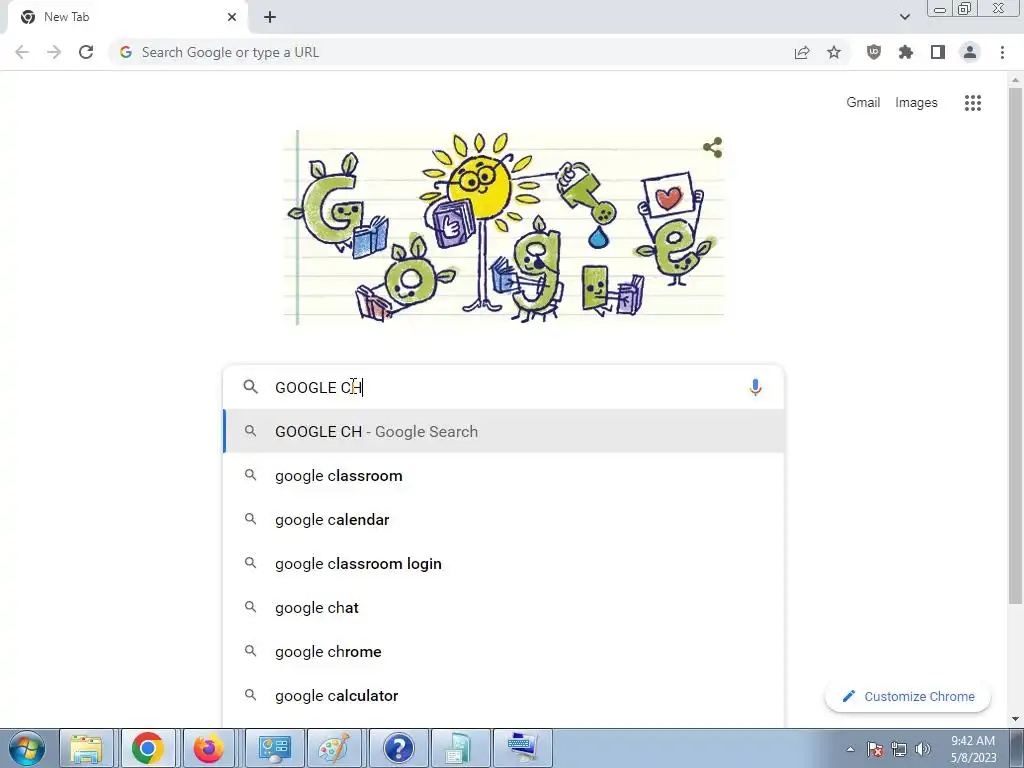Open the volume speaker tray icon

(923, 749)
